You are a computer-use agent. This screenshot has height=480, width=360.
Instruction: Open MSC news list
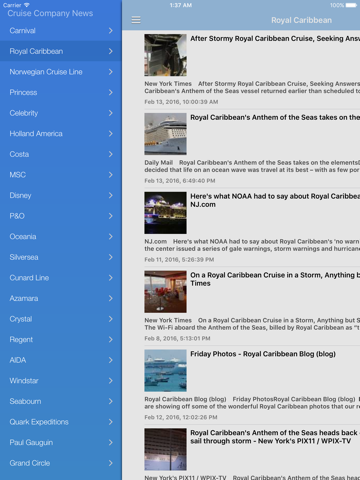[x=61, y=175]
